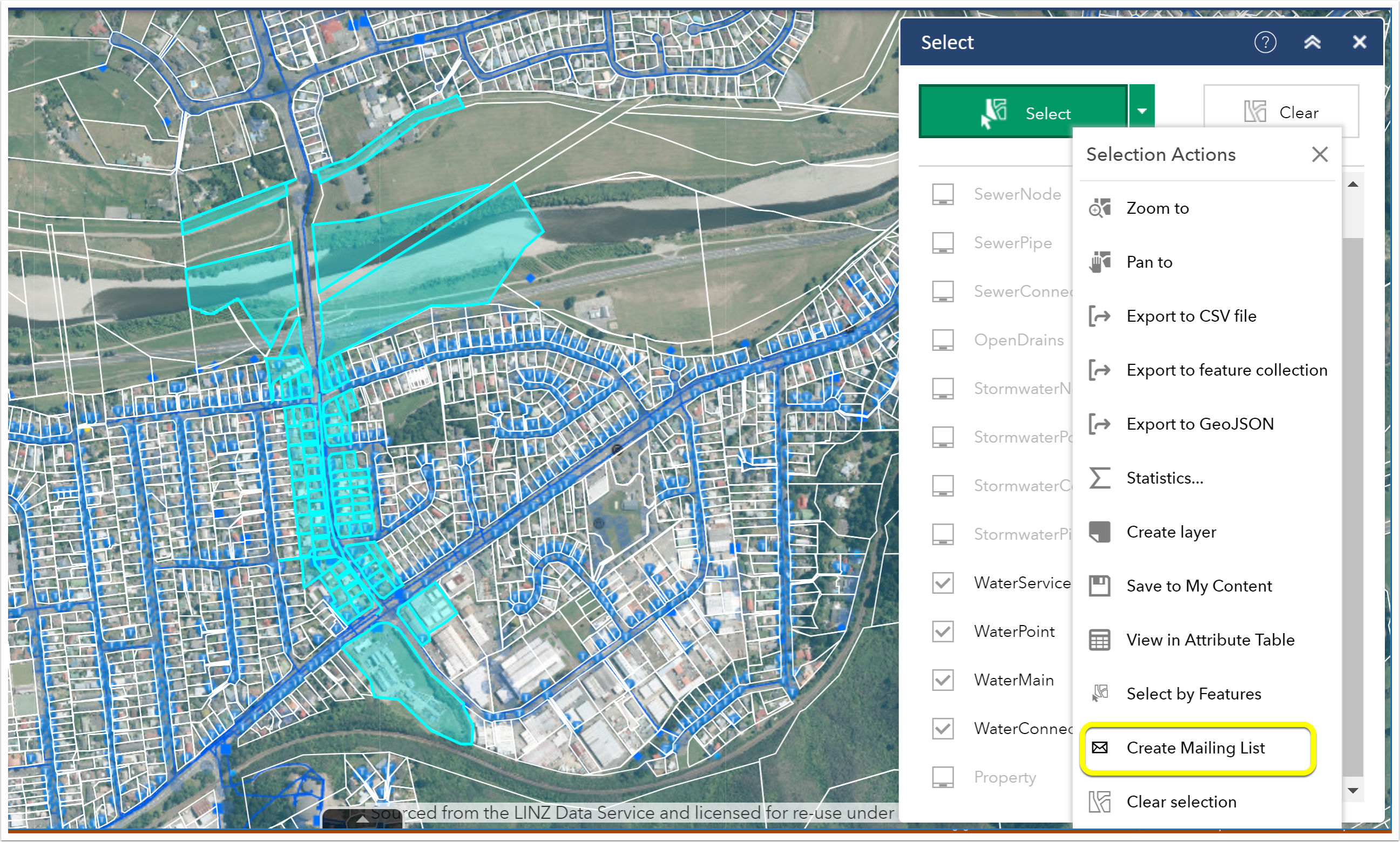Choose Export to CSV file

point(1191,316)
